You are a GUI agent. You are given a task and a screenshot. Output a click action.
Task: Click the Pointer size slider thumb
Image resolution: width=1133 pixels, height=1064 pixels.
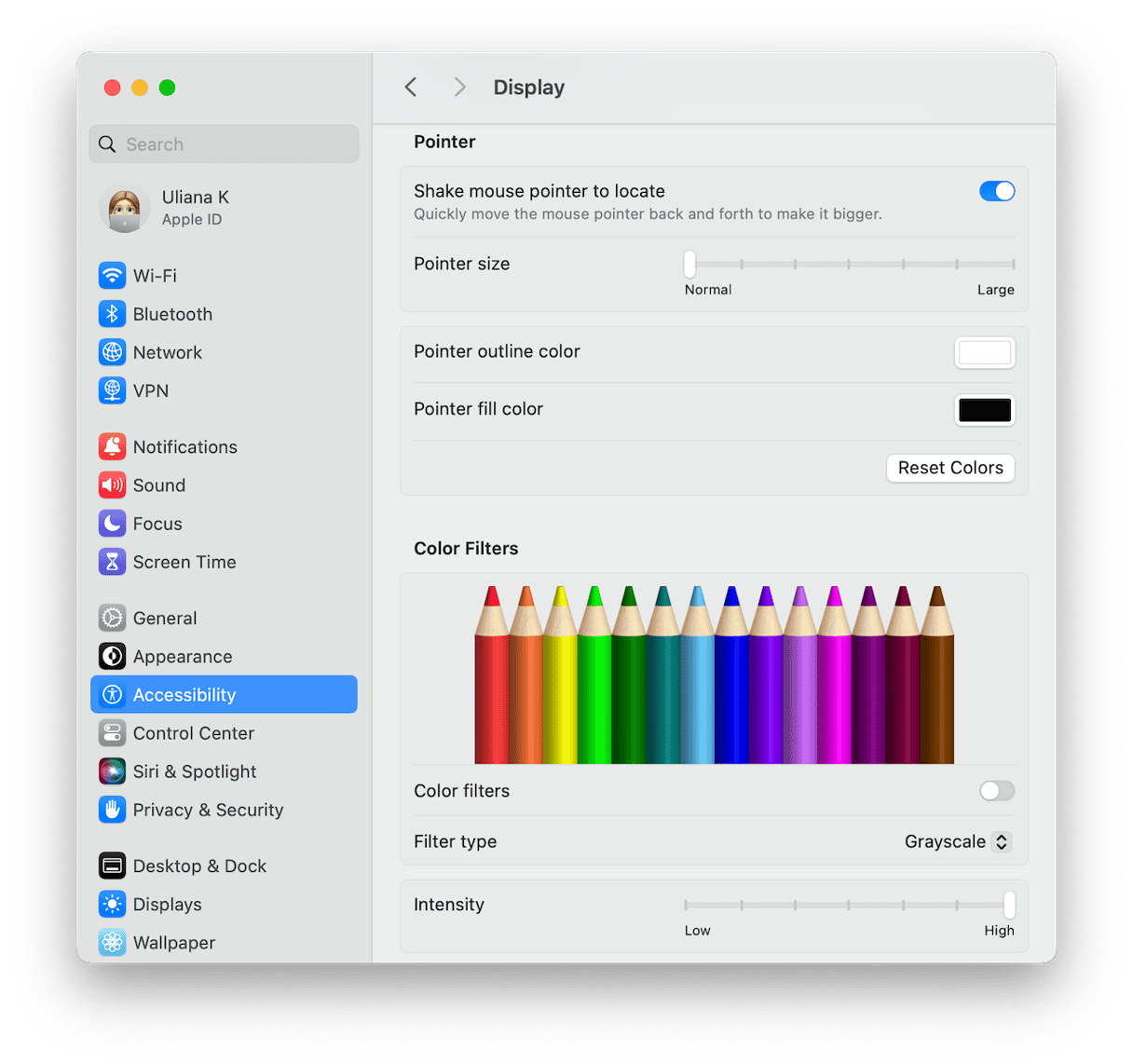(x=689, y=265)
